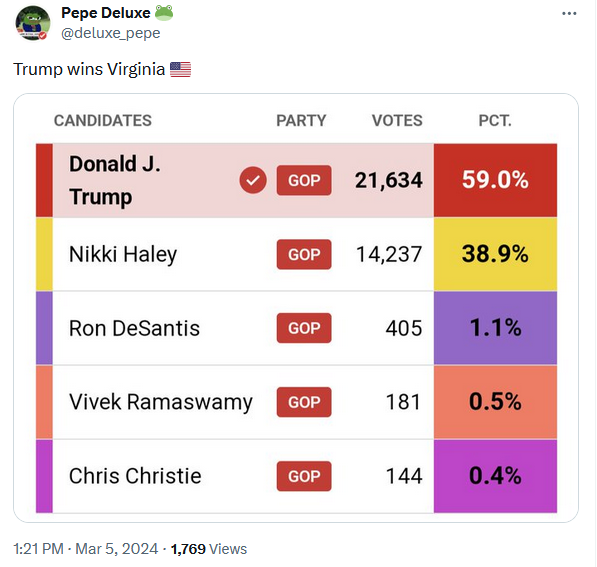Viewport: 597px width, 567px height.
Task: Select the purple 1.1% percentage cell
Action: coord(495,328)
